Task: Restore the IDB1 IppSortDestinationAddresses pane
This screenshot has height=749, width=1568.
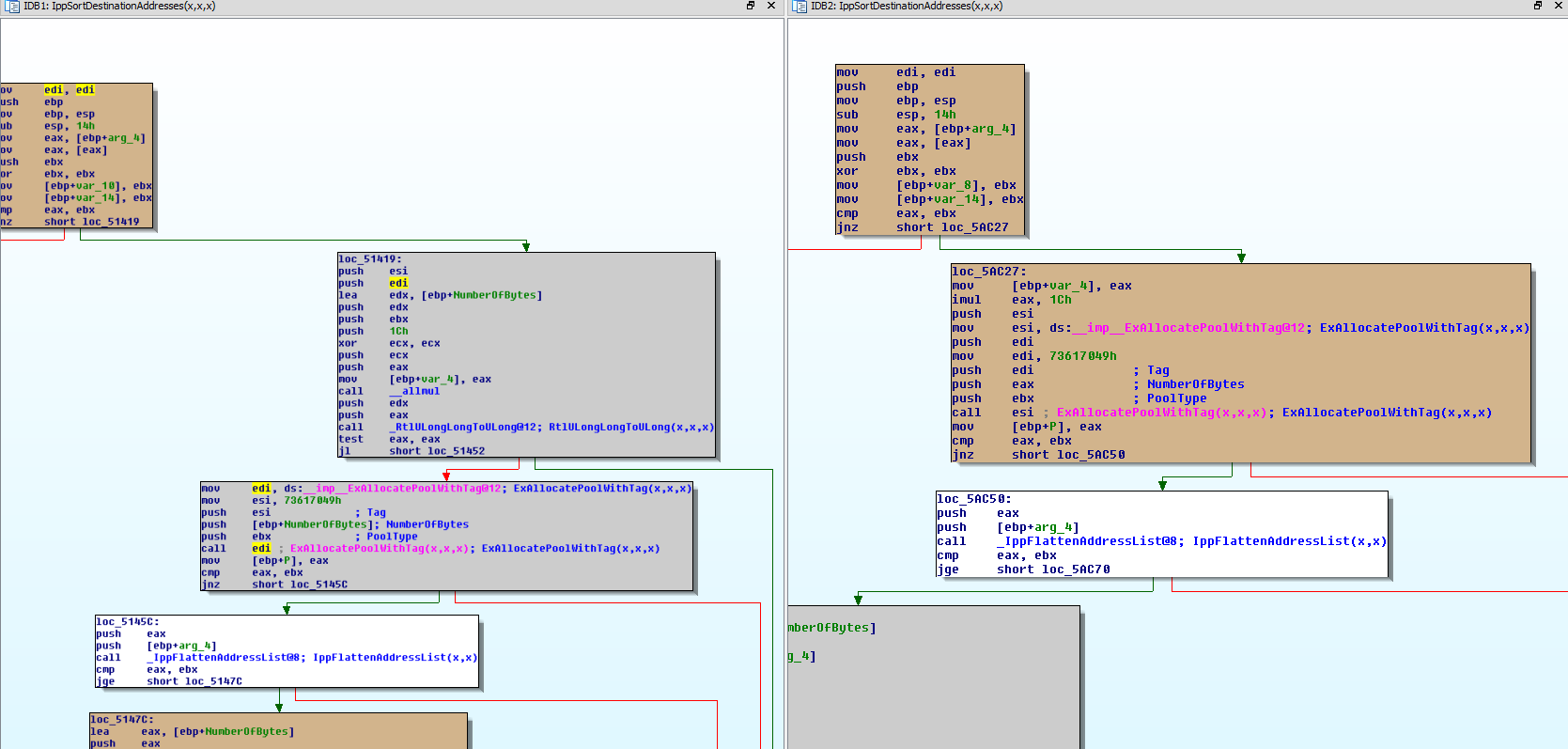Action: (x=751, y=6)
